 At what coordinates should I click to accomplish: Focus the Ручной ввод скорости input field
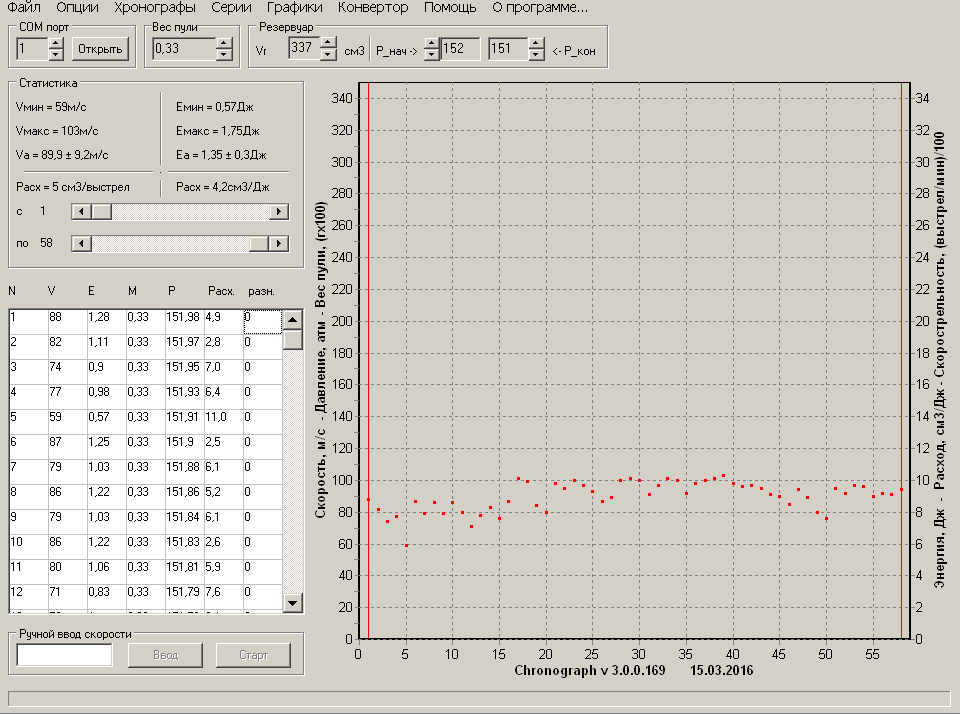pyautogui.click(x=65, y=655)
